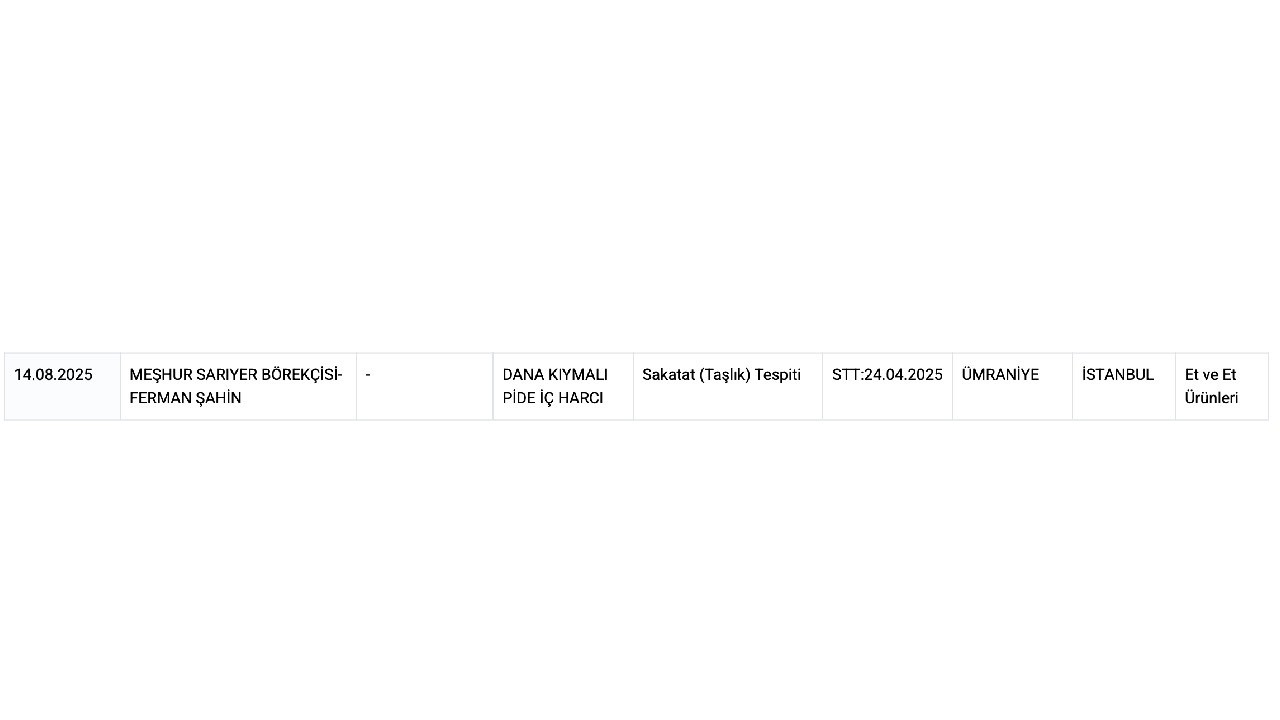This screenshot has height=720, width=1280.
Task: Select the word KIYMALI
Action: (x=577, y=375)
